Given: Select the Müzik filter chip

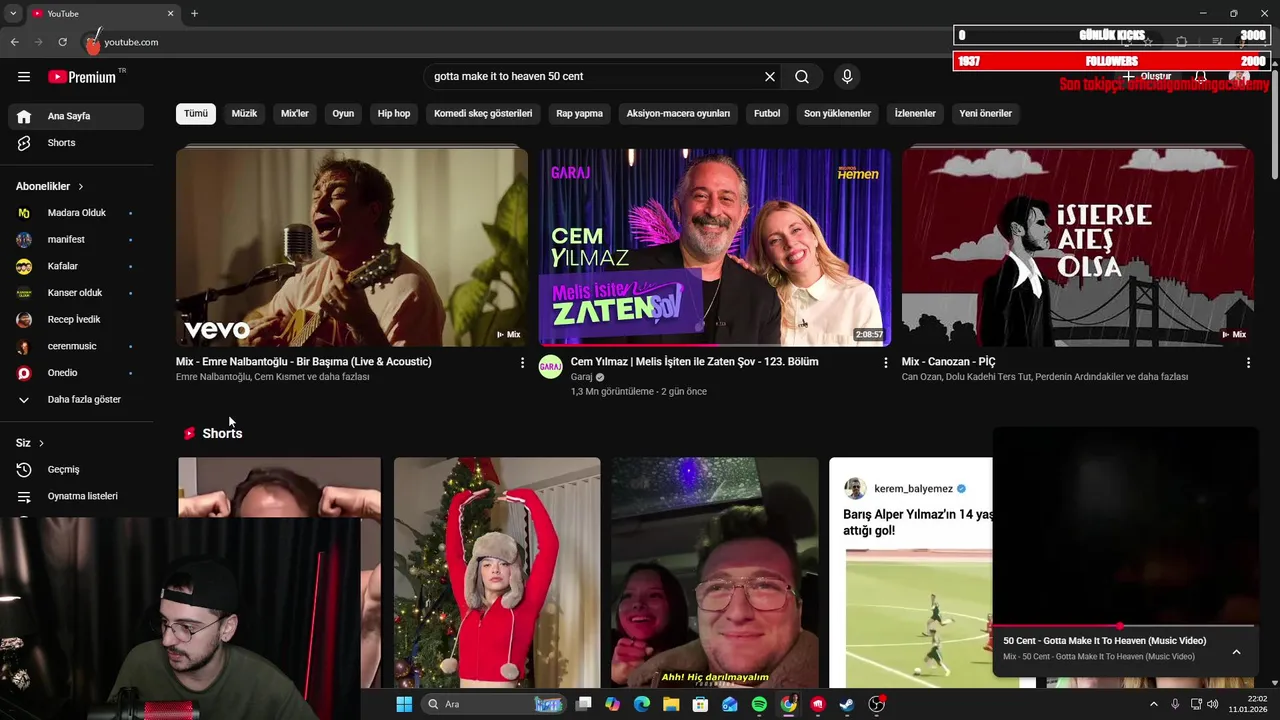Looking at the screenshot, I should point(244,113).
